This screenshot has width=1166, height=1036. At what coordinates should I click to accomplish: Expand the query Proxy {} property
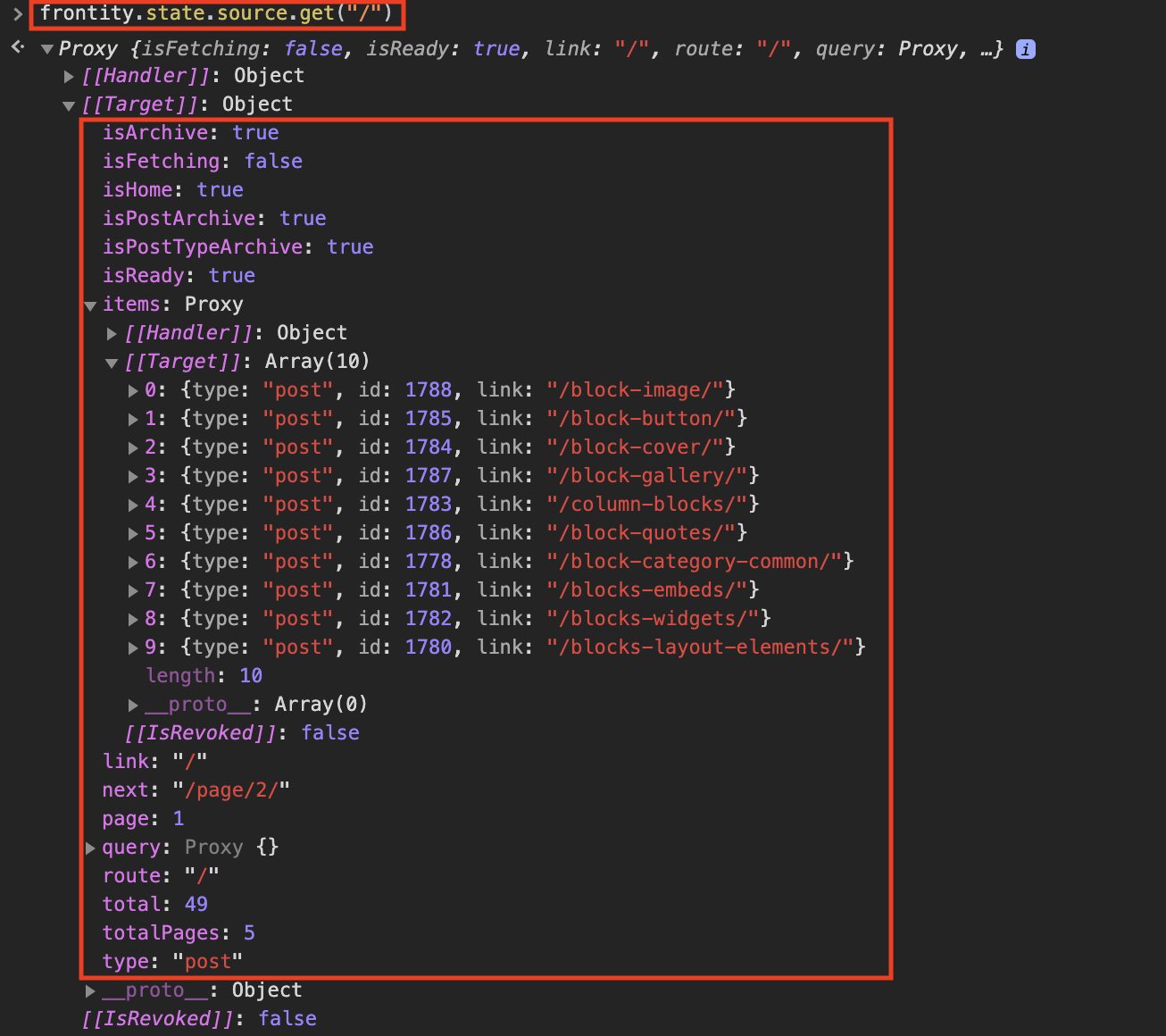pos(90,848)
